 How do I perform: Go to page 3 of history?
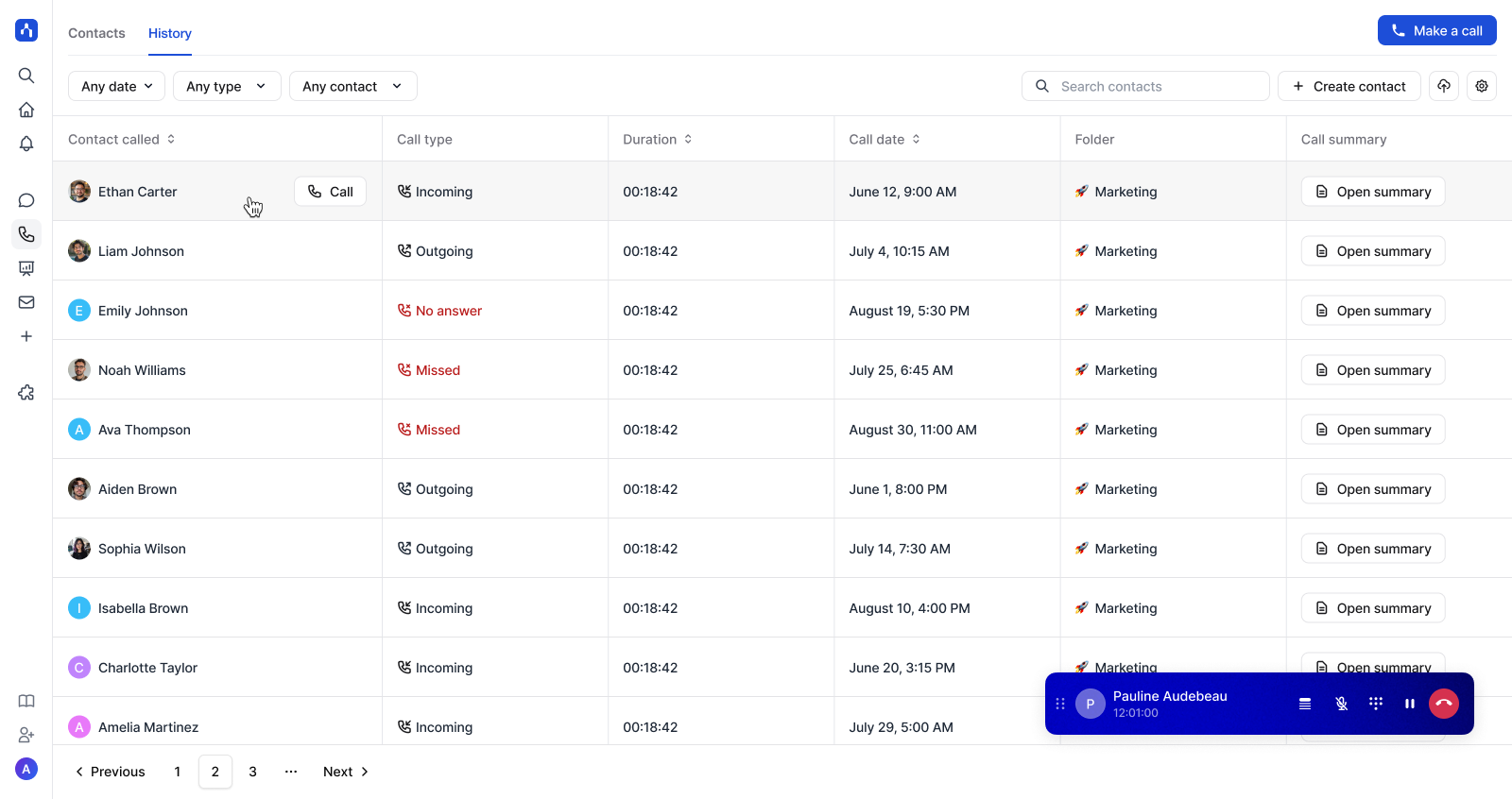pos(252,772)
